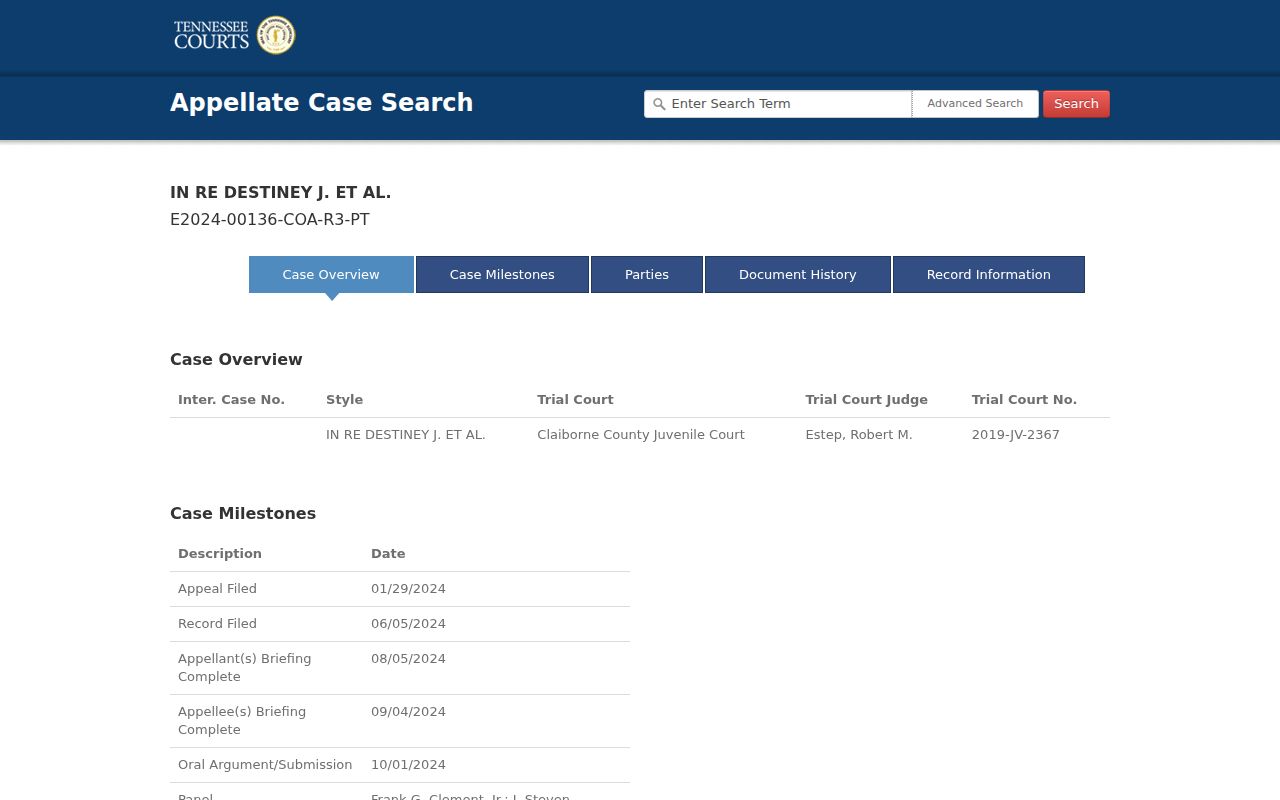Go to the Document History tab

pyautogui.click(x=798, y=274)
